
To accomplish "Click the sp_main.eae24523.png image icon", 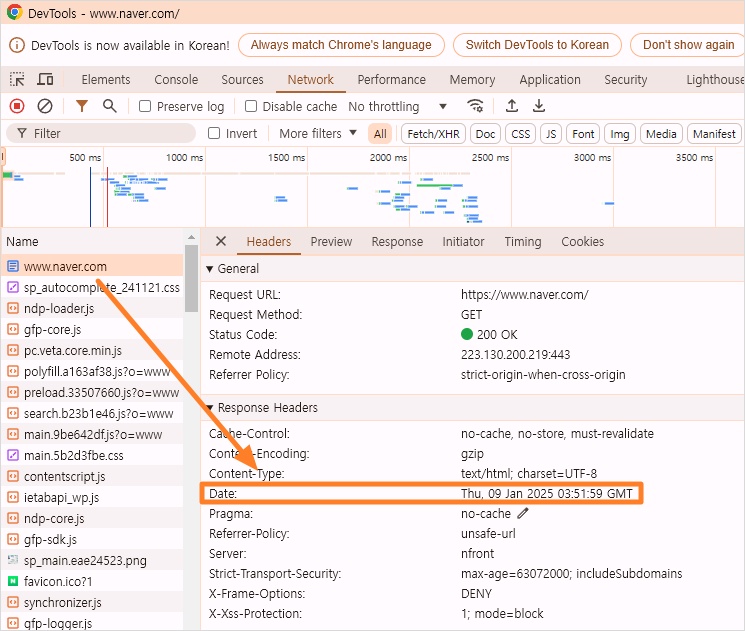I will [13, 560].
